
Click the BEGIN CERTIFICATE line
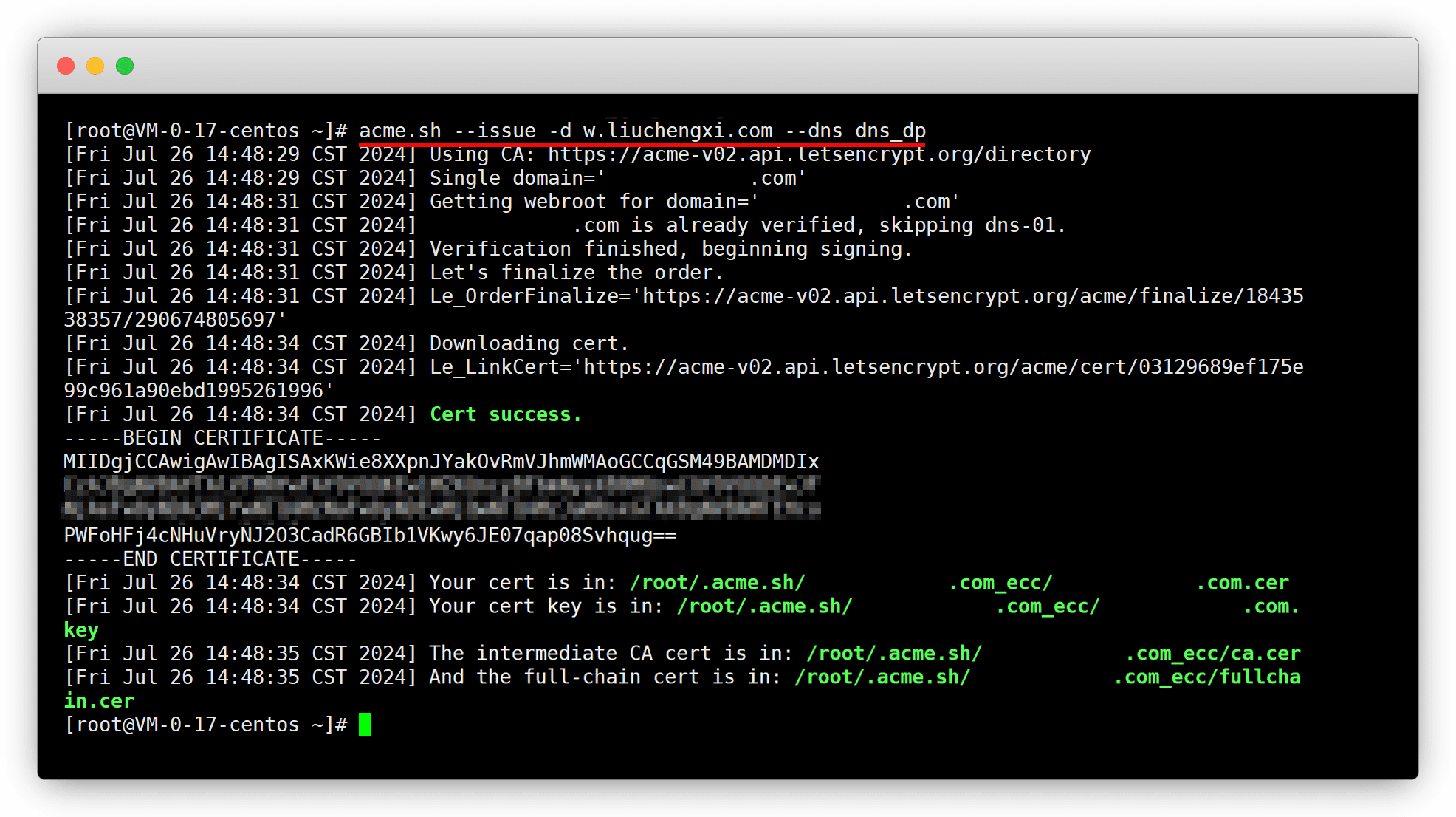coord(222,438)
